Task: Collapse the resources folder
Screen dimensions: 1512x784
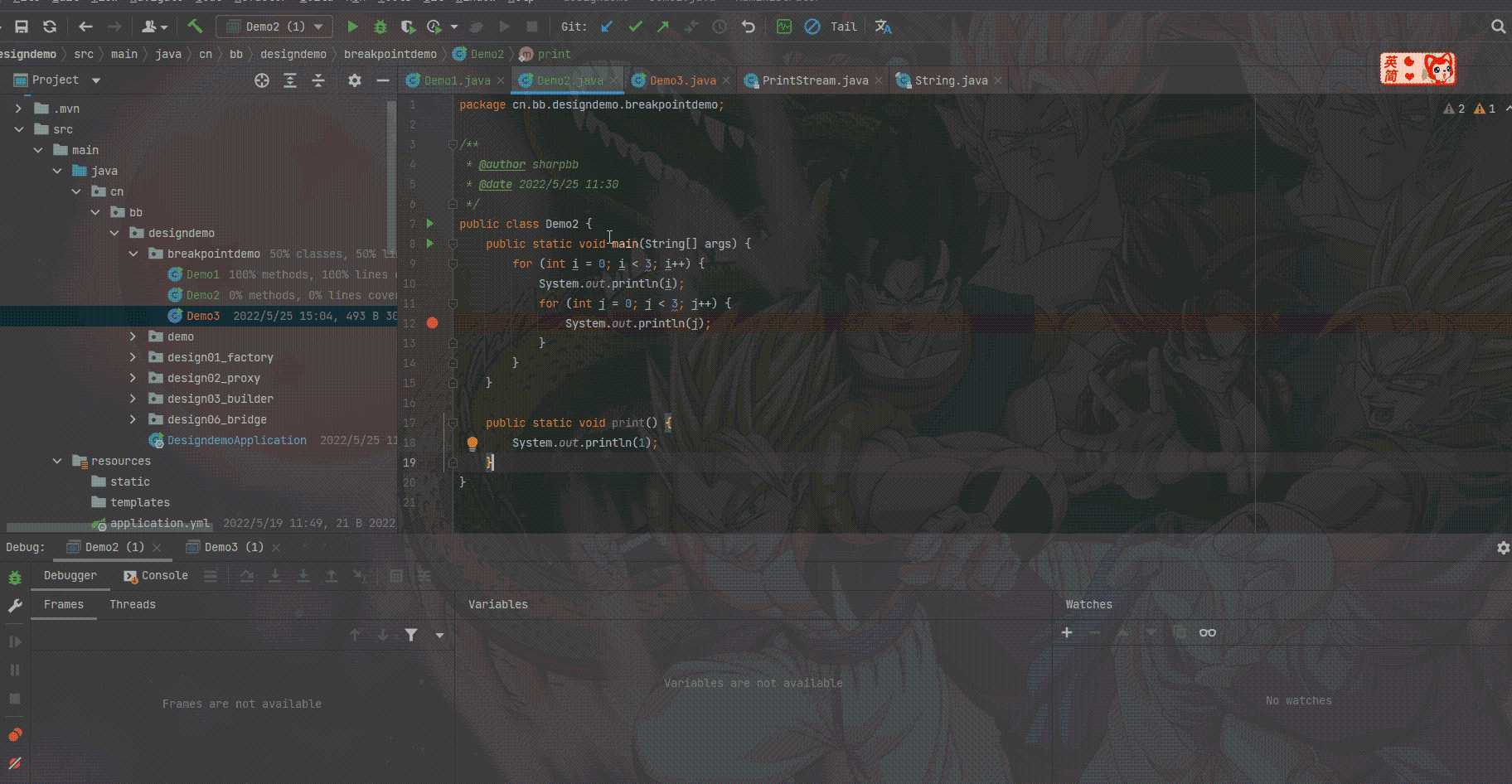Action: [56, 461]
